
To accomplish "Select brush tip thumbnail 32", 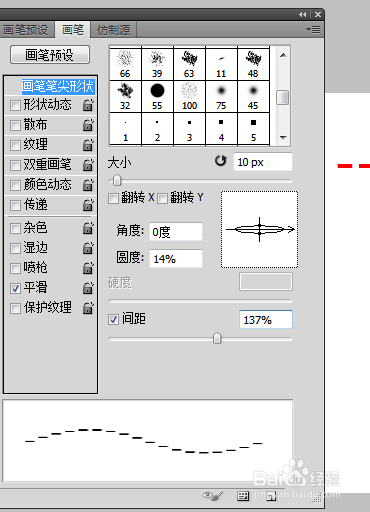I will click(x=125, y=96).
